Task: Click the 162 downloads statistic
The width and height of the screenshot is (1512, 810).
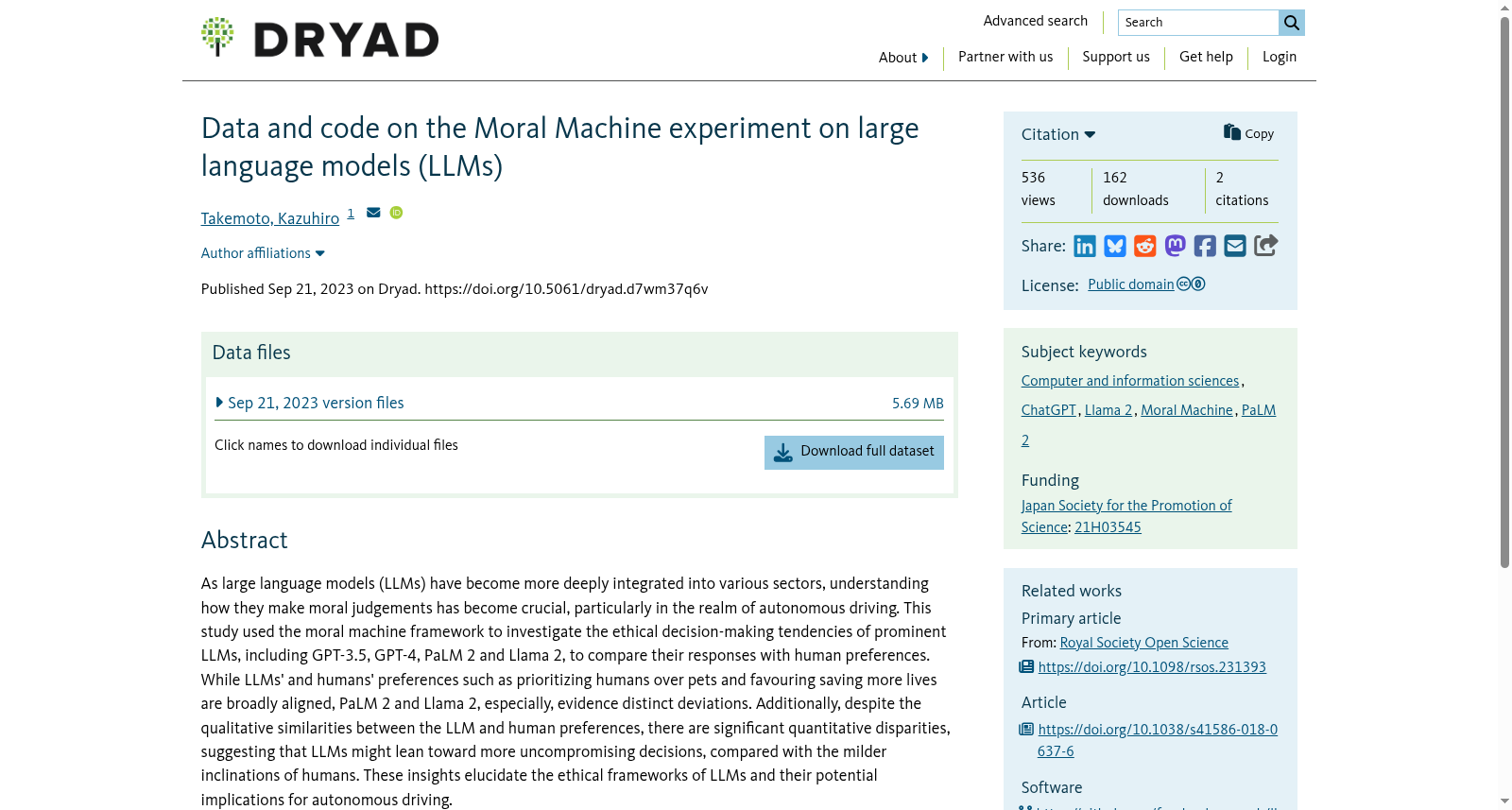Action: tap(1136, 189)
